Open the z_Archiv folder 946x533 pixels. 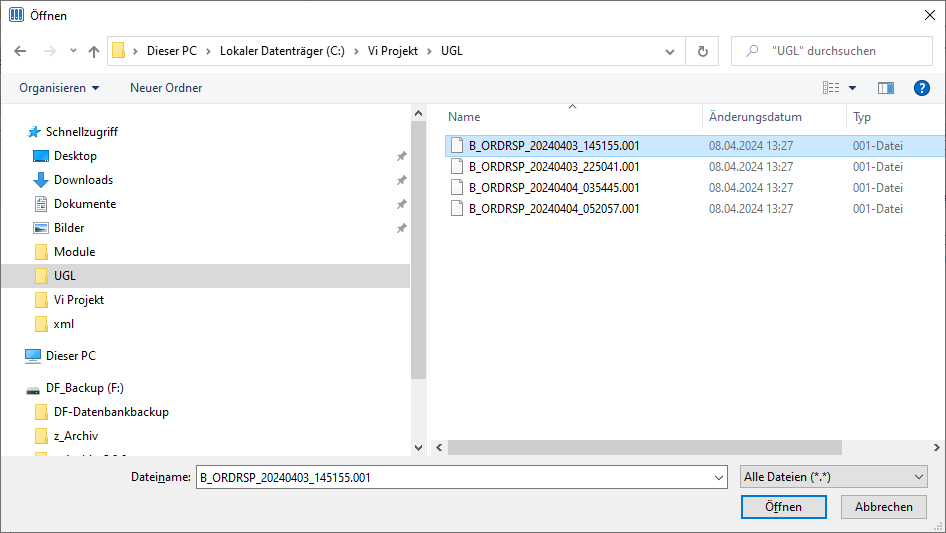click(75, 436)
